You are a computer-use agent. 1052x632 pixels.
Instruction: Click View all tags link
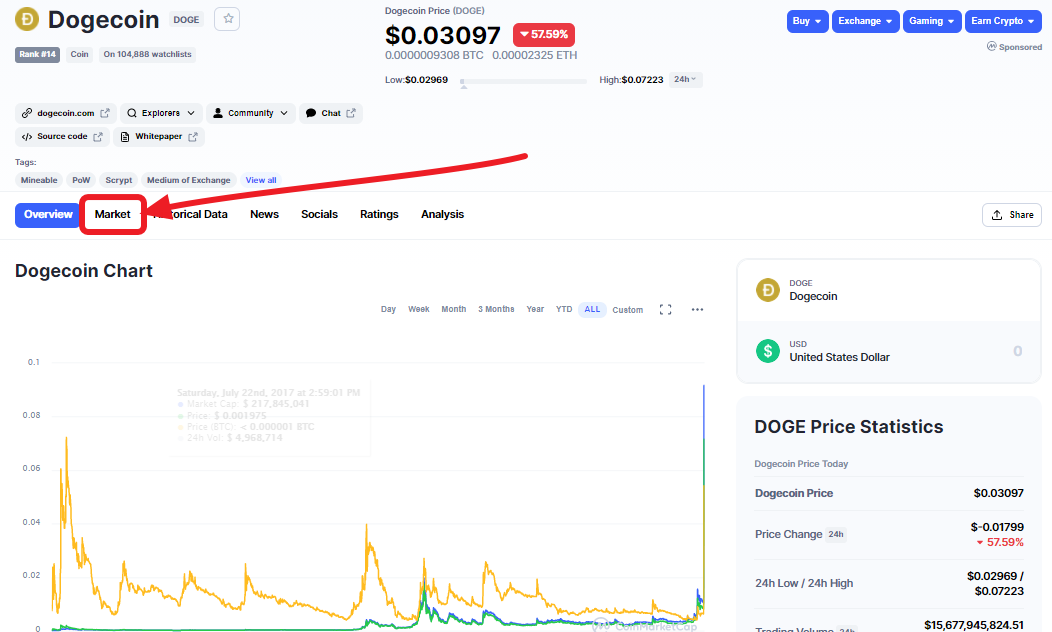pos(261,180)
